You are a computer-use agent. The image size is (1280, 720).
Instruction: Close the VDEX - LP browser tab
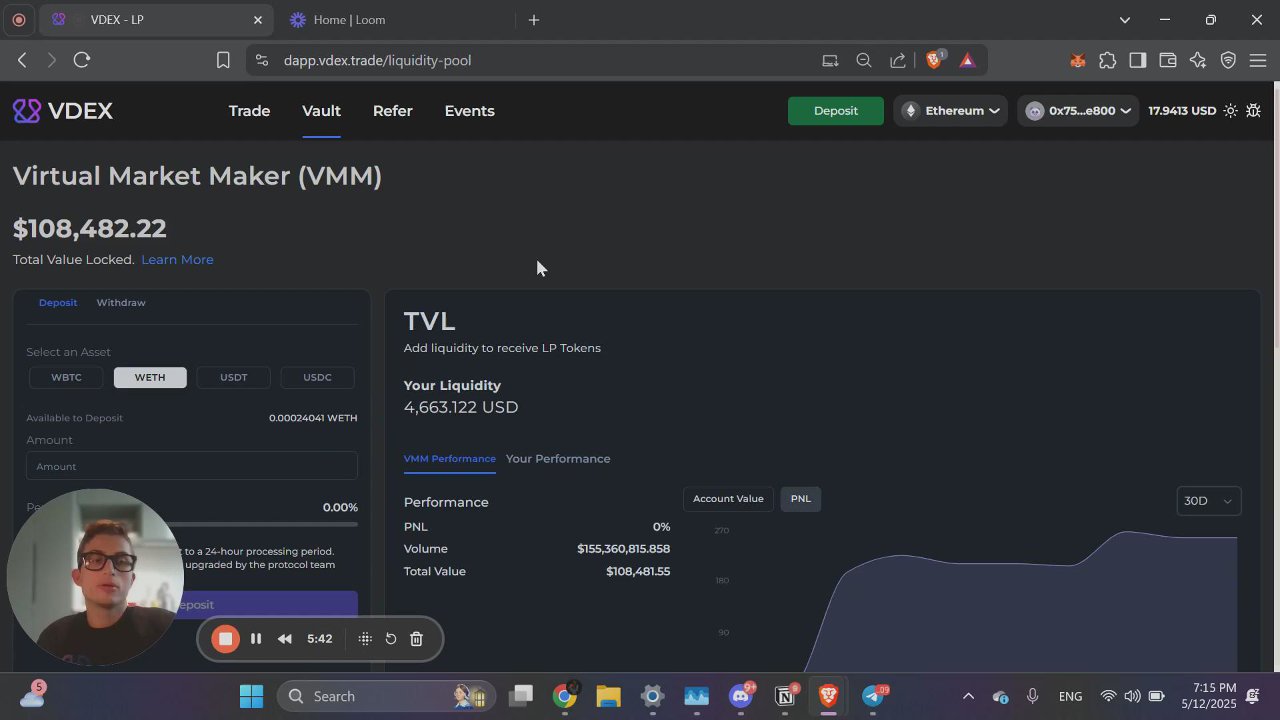pyautogui.click(x=258, y=20)
